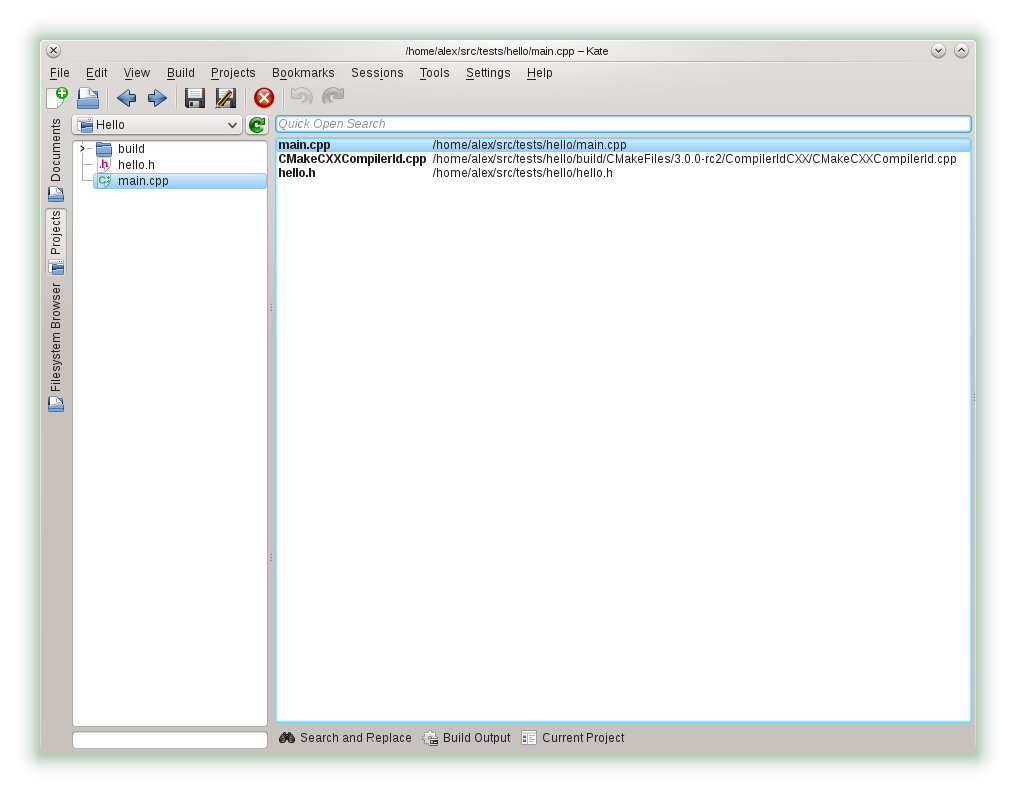
Task: Click the Open file toolbar icon
Action: pos(88,97)
